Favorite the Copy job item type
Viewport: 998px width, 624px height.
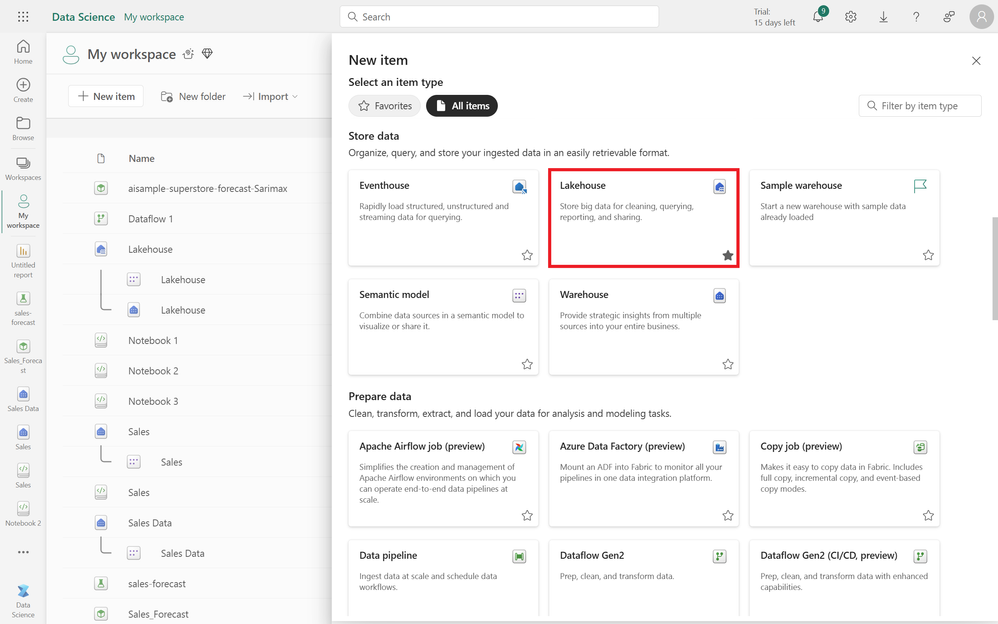929,516
